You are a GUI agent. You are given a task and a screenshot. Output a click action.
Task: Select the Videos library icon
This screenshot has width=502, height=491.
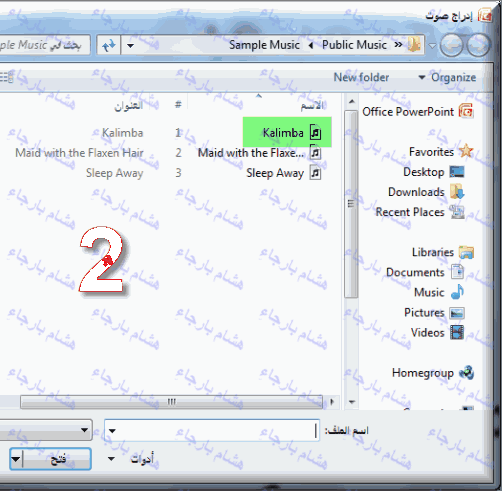457,332
